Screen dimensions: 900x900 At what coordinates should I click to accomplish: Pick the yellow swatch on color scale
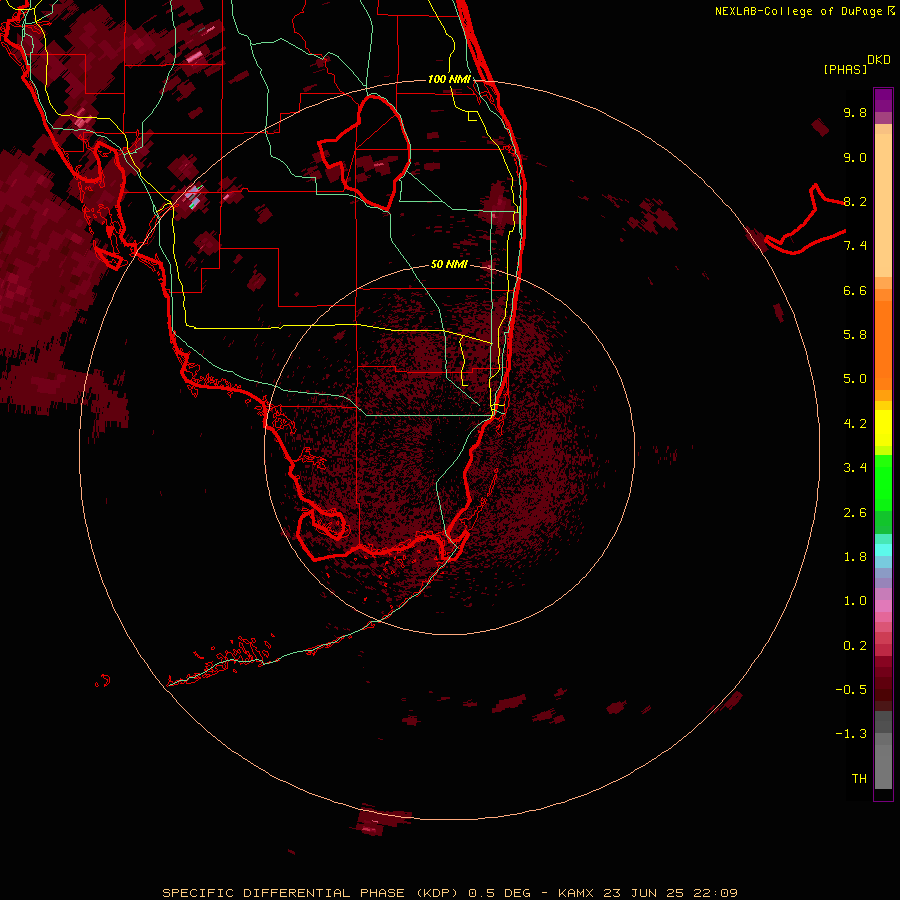click(x=883, y=428)
